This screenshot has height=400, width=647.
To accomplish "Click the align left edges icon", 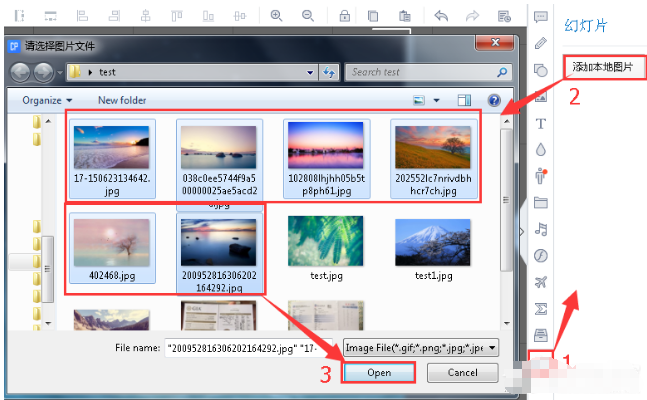I will point(82,16).
